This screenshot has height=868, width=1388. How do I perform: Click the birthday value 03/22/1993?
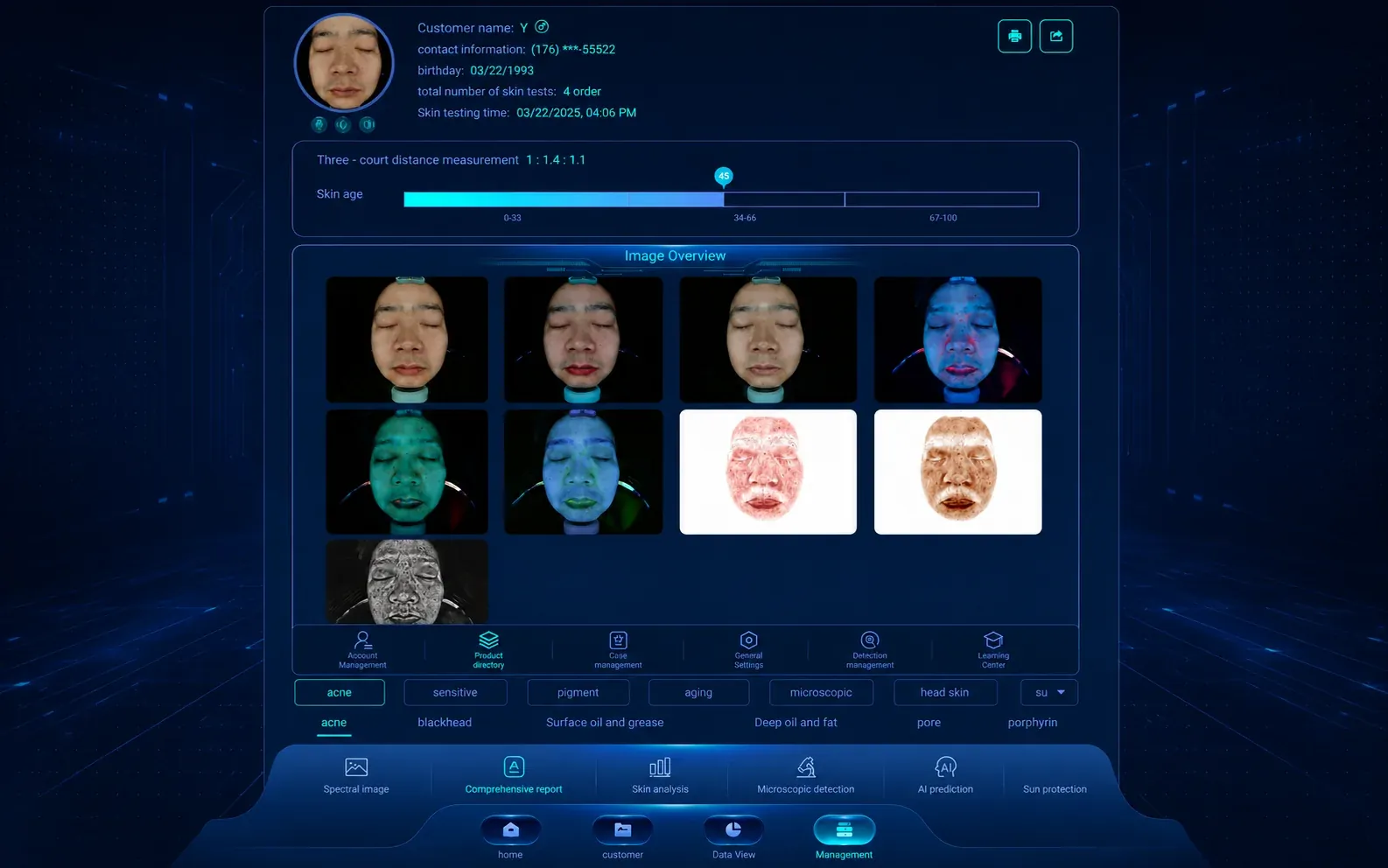(x=501, y=70)
